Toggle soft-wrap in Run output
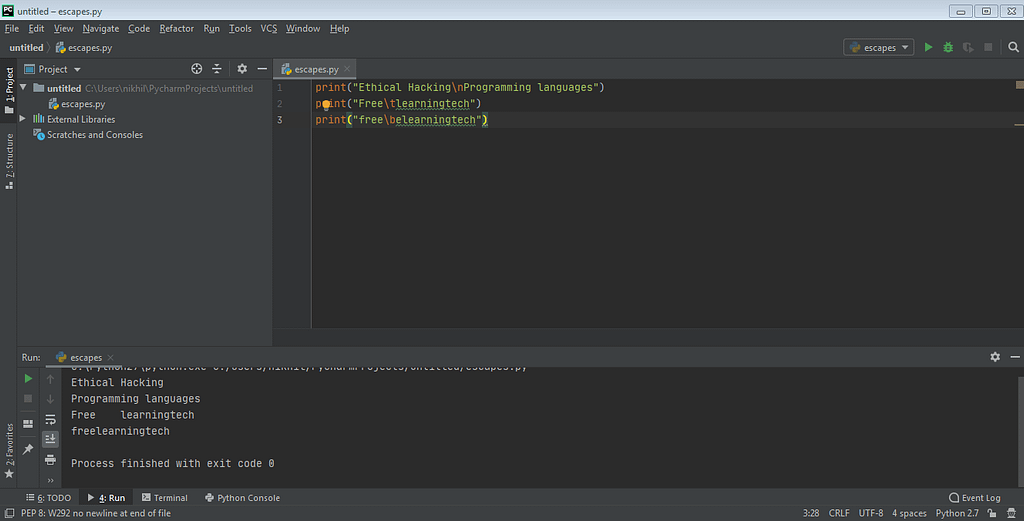1024x521 pixels. coord(50,419)
